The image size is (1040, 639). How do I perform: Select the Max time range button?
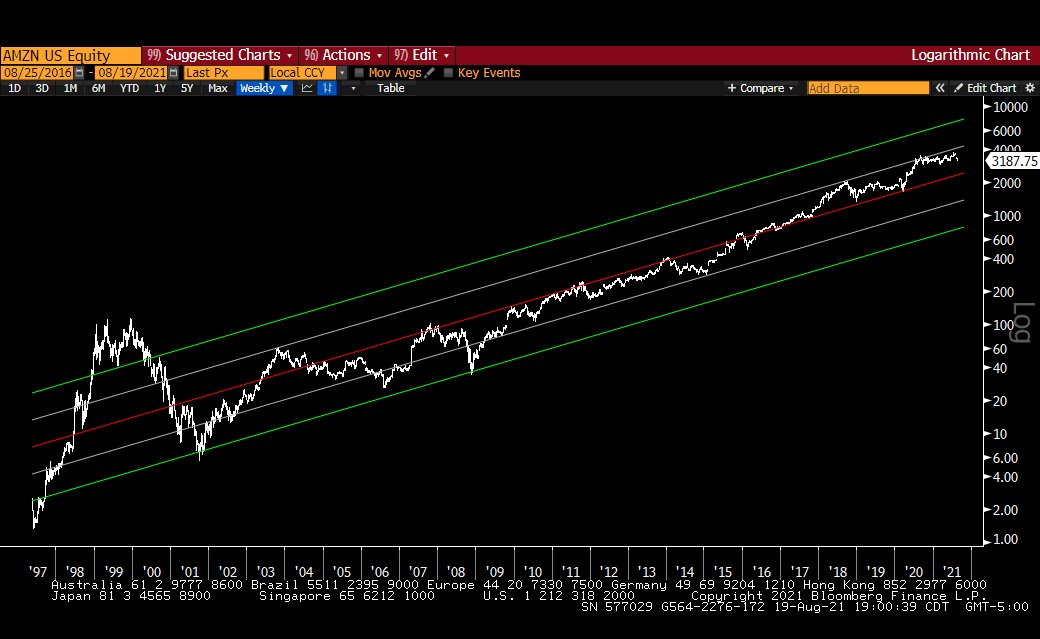(x=217, y=88)
